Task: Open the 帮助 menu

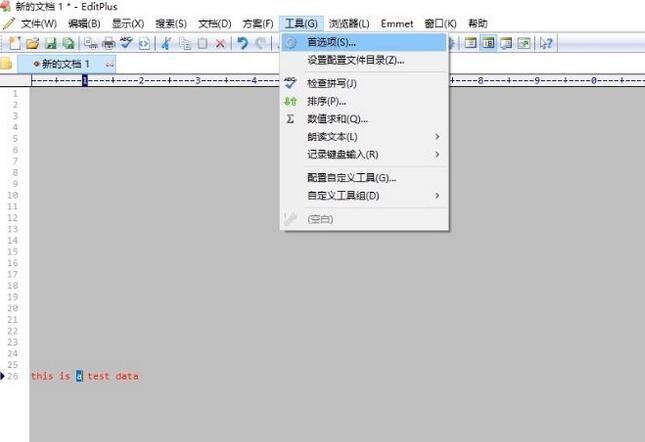Action: coord(478,23)
